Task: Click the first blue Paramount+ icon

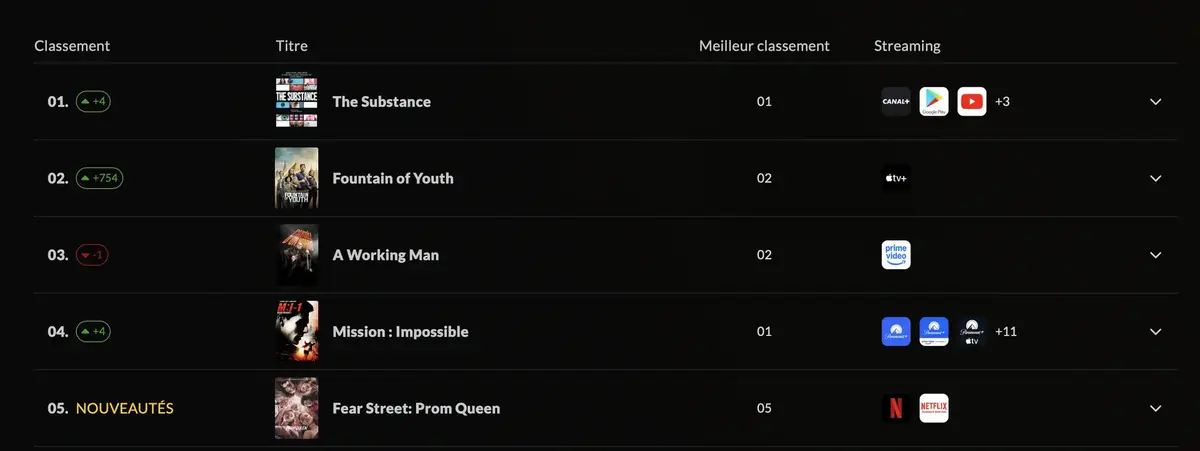Action: click(x=895, y=331)
